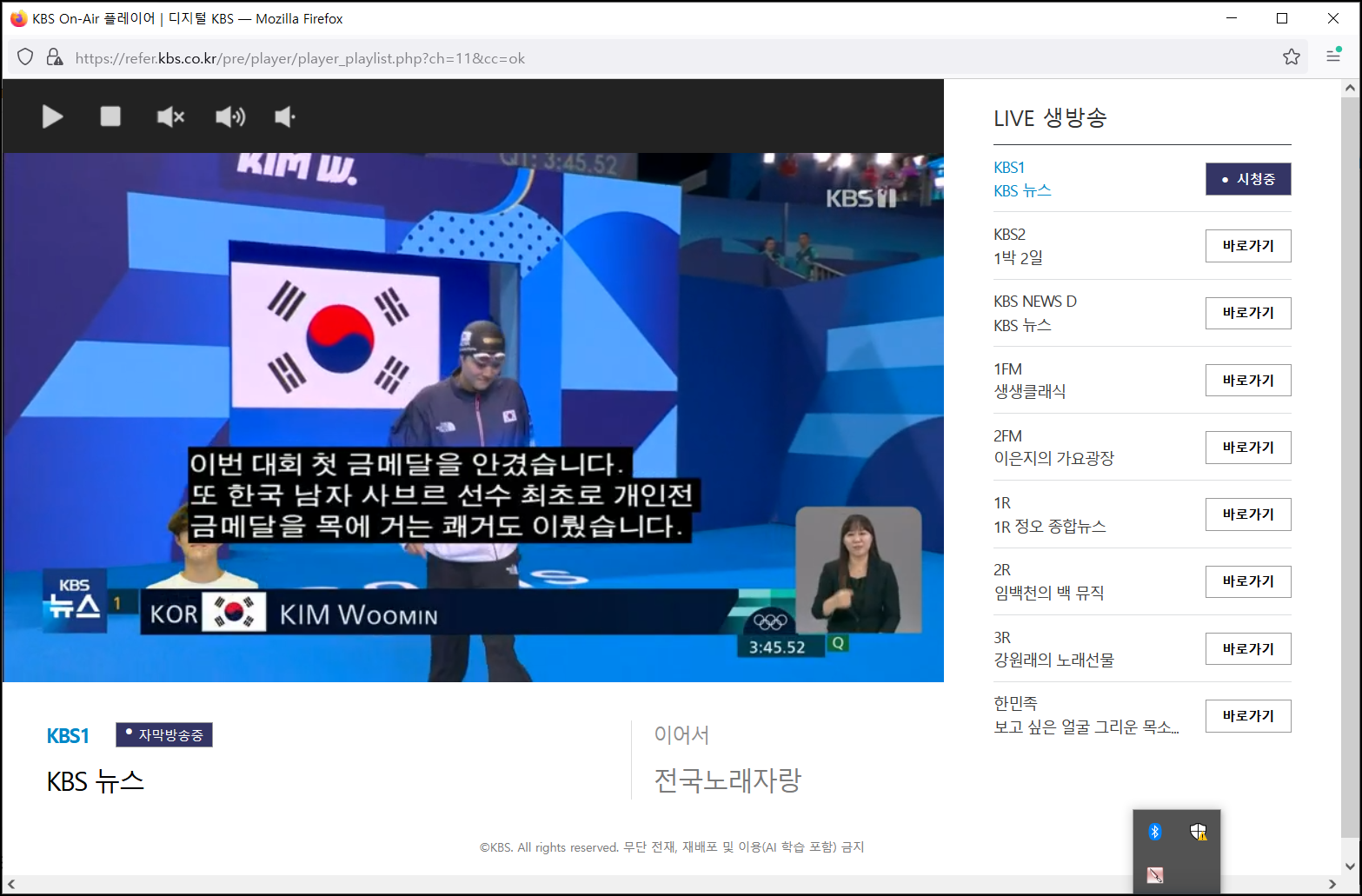Click the vertical scrollbar down arrow
This screenshot has height=896, width=1362.
(1350, 866)
